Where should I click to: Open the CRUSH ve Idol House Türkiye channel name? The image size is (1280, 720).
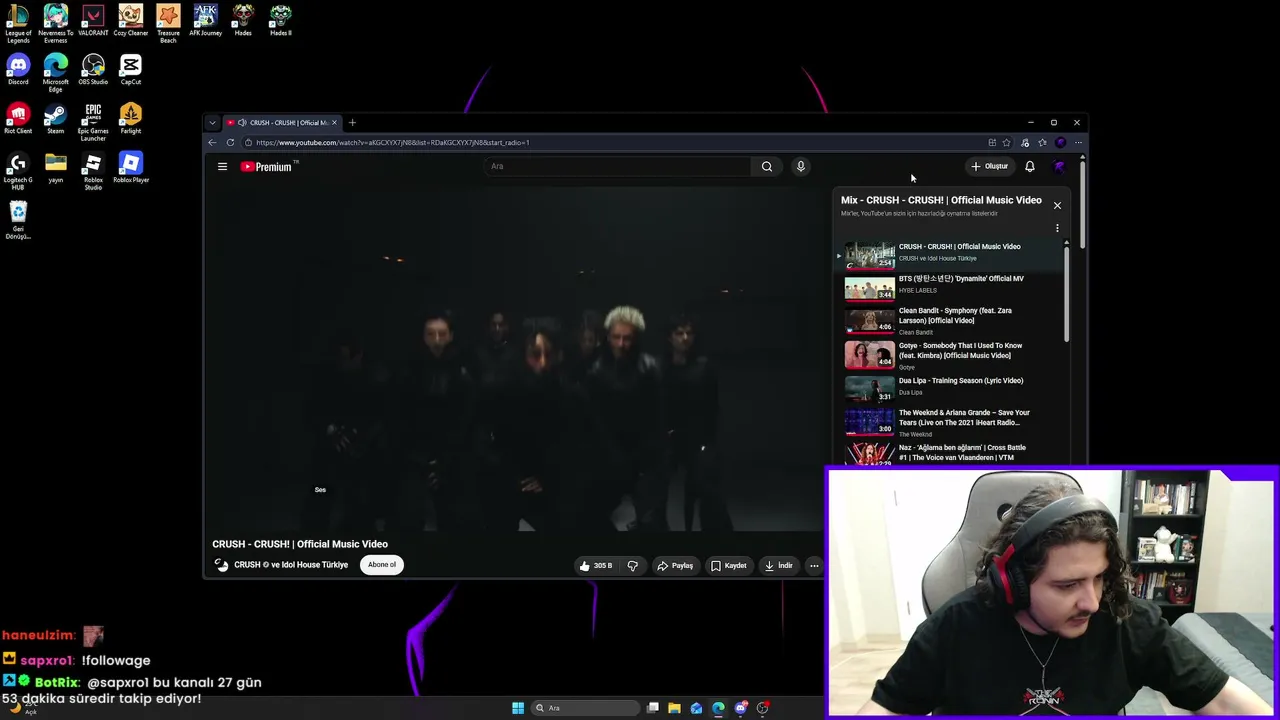click(291, 565)
